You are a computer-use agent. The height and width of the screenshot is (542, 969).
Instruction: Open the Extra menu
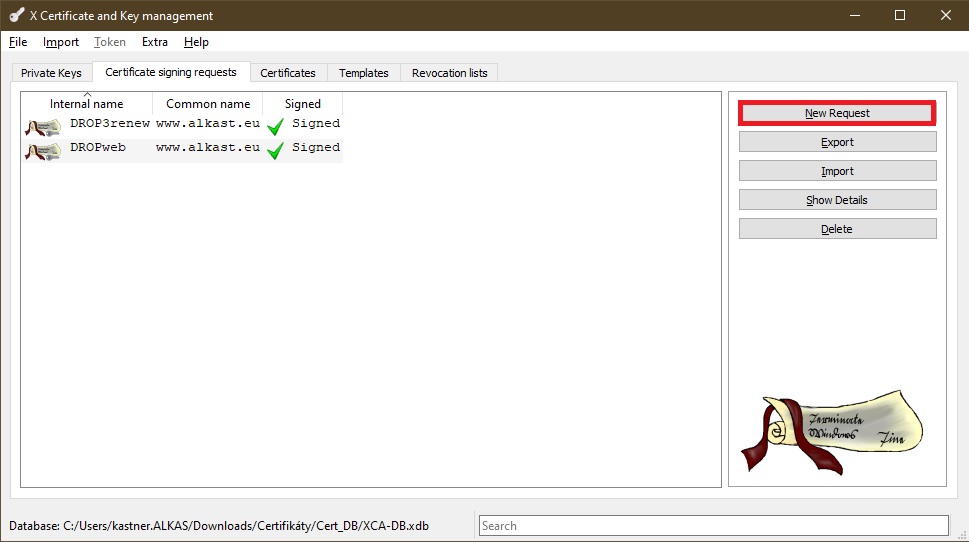point(155,42)
